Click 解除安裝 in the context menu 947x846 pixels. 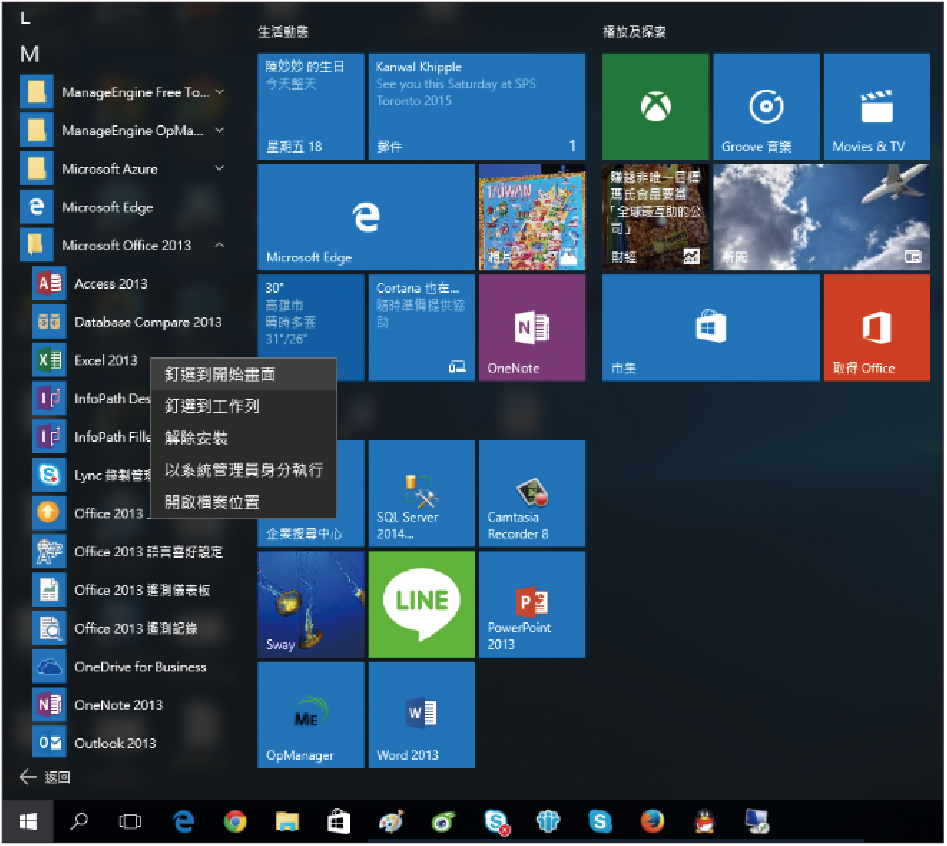(243, 438)
